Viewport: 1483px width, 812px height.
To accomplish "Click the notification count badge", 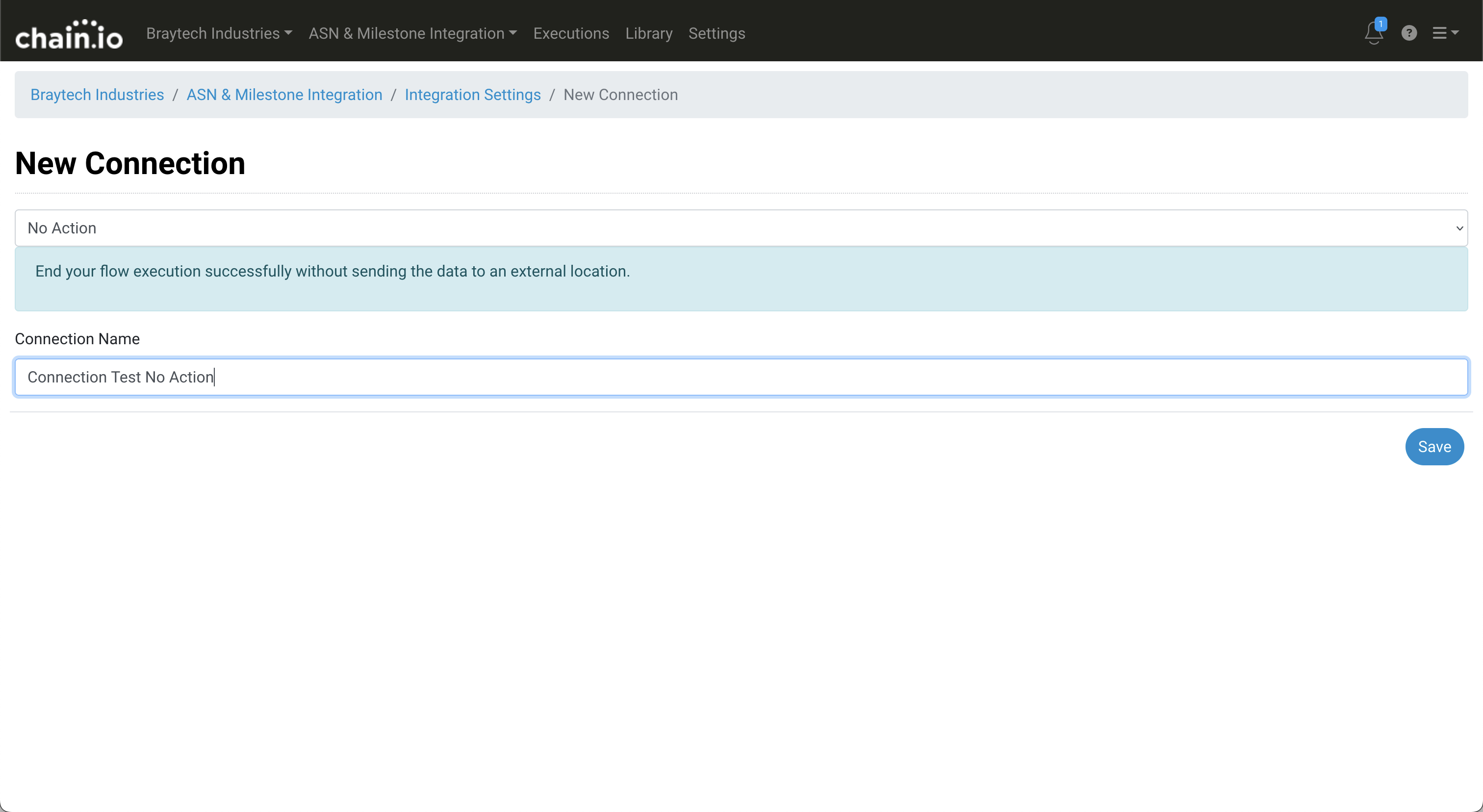I will coord(1381,24).
